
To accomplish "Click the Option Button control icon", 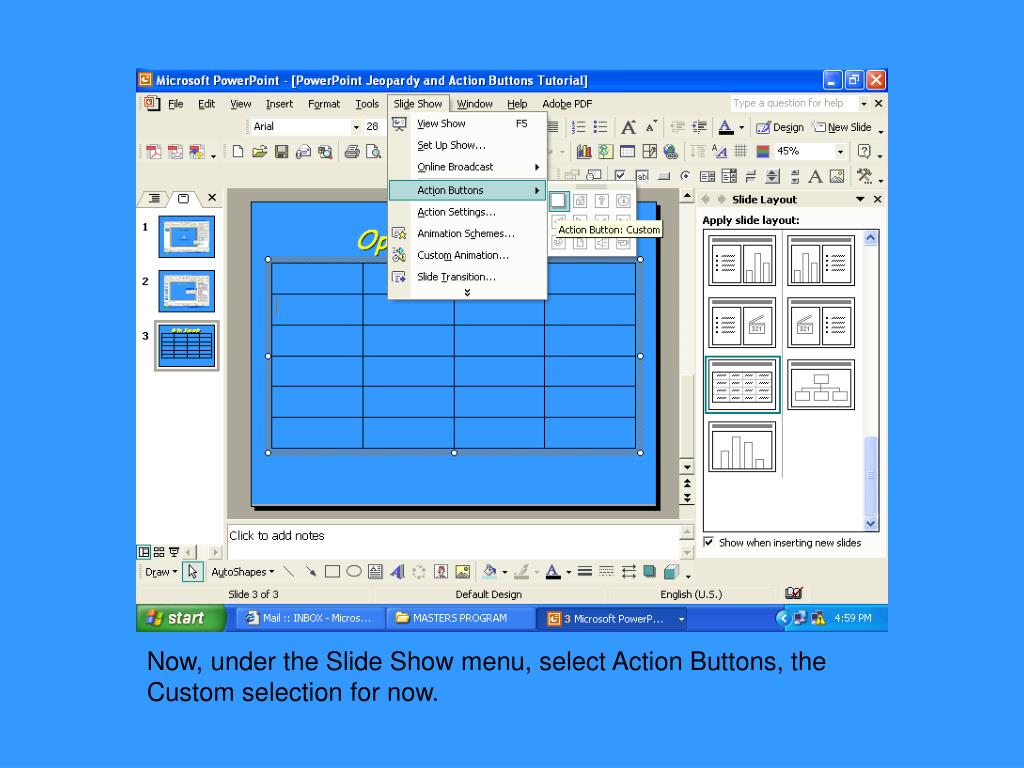I will point(685,176).
